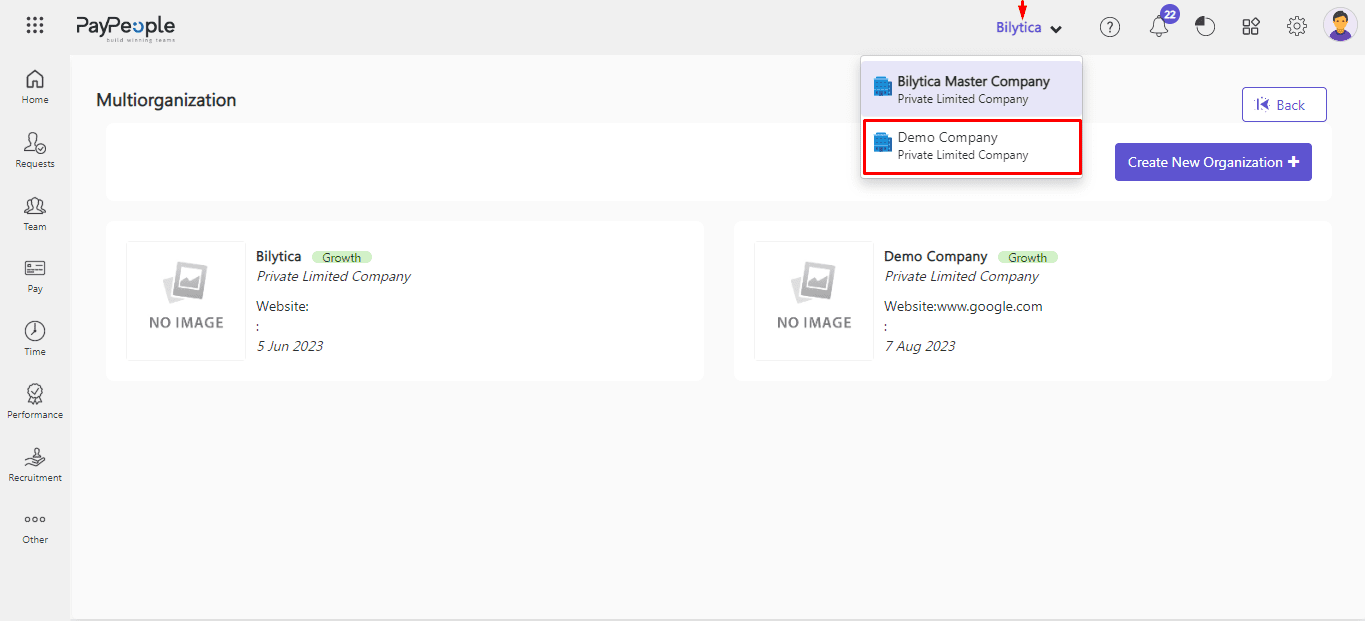Open notifications bell with 22 badge

click(1159, 26)
